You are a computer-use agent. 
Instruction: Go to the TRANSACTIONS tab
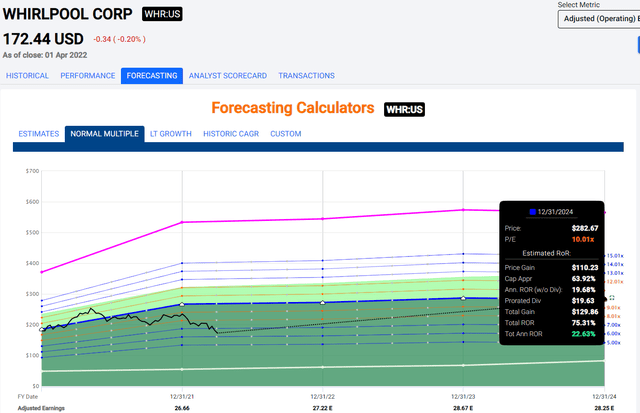tap(307, 75)
